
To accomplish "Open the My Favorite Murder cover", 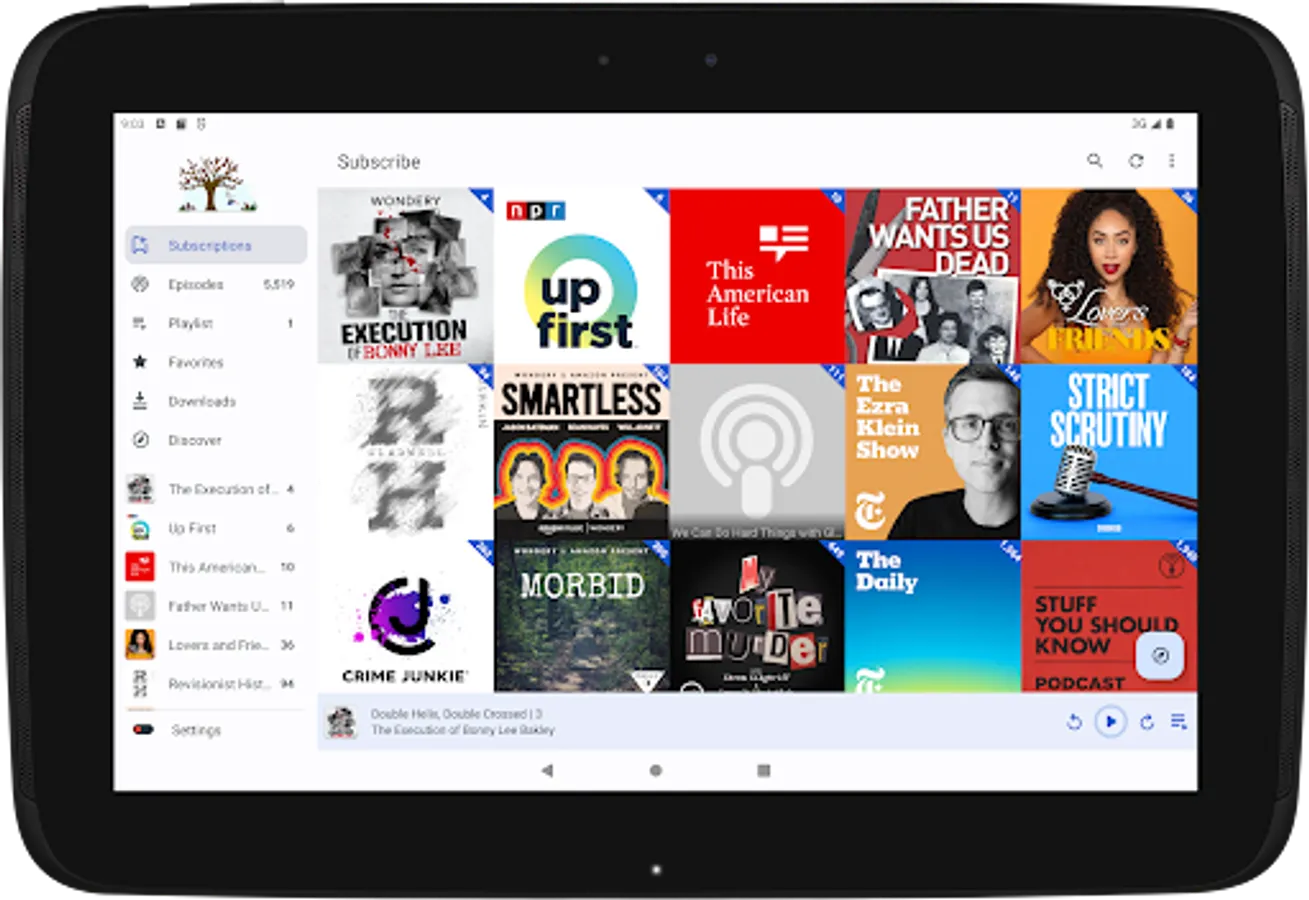I will click(x=757, y=616).
